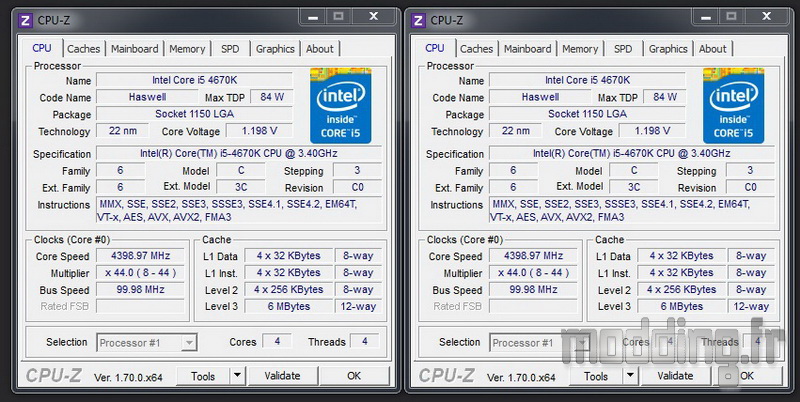Click OK in the left window

pyautogui.click(x=354, y=376)
